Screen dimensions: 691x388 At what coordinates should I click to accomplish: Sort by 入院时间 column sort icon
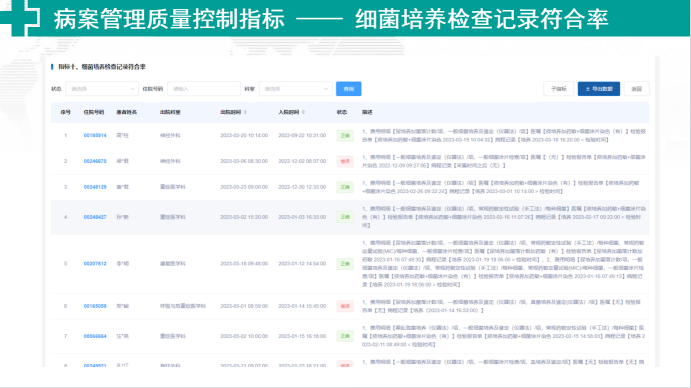coord(303,112)
